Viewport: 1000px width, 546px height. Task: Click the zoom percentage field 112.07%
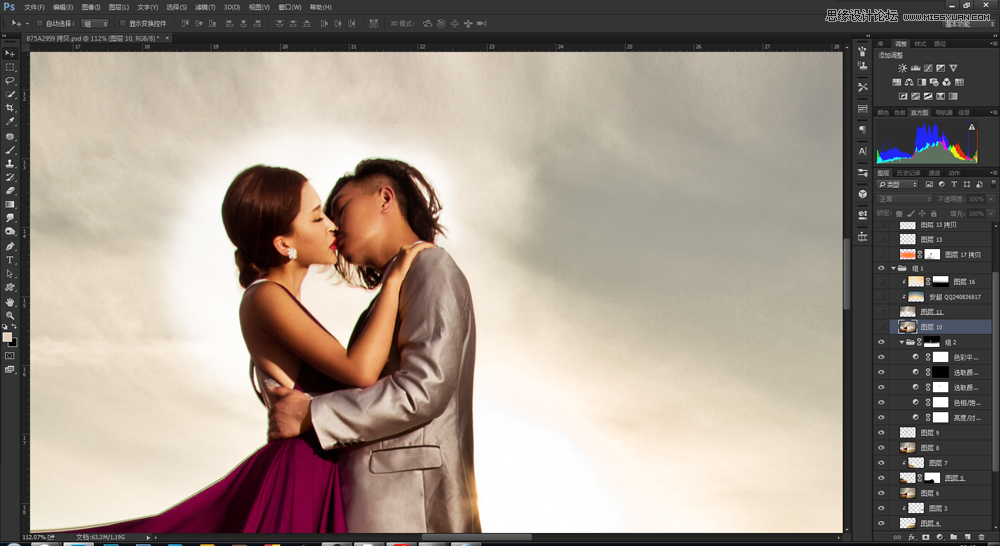[x=34, y=538]
